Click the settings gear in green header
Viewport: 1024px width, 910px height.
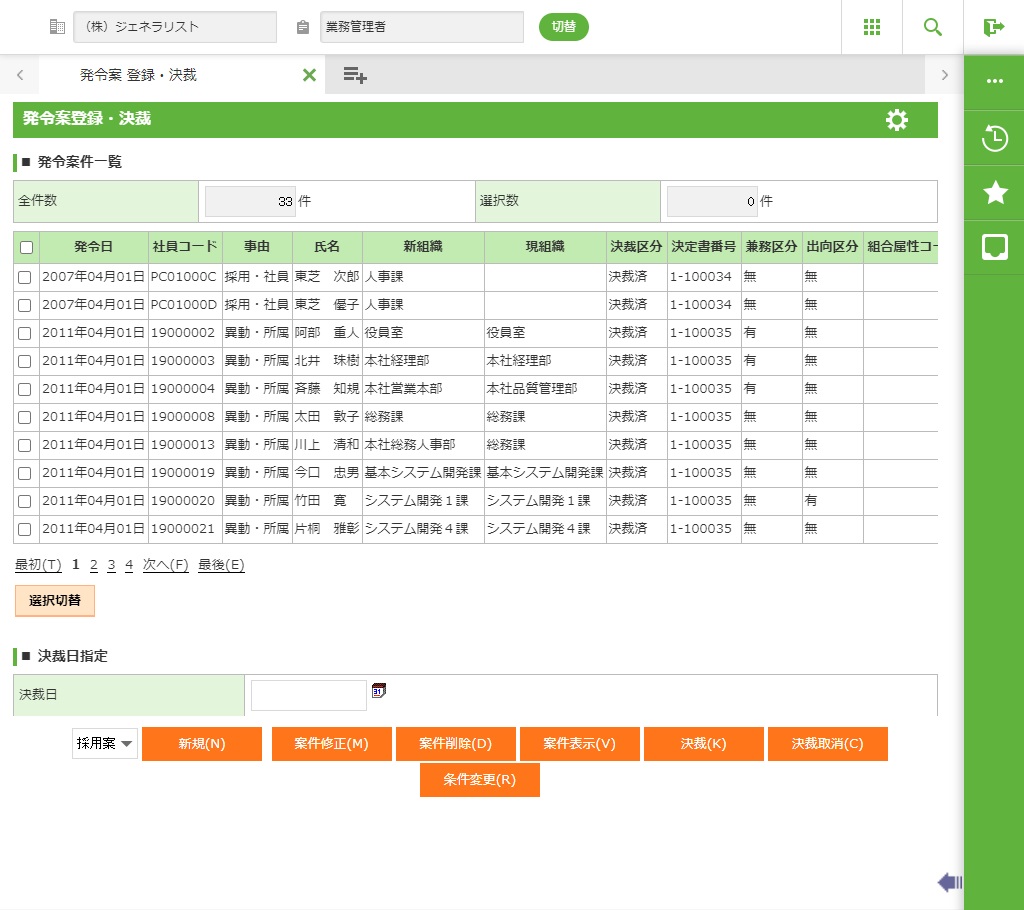click(x=897, y=120)
